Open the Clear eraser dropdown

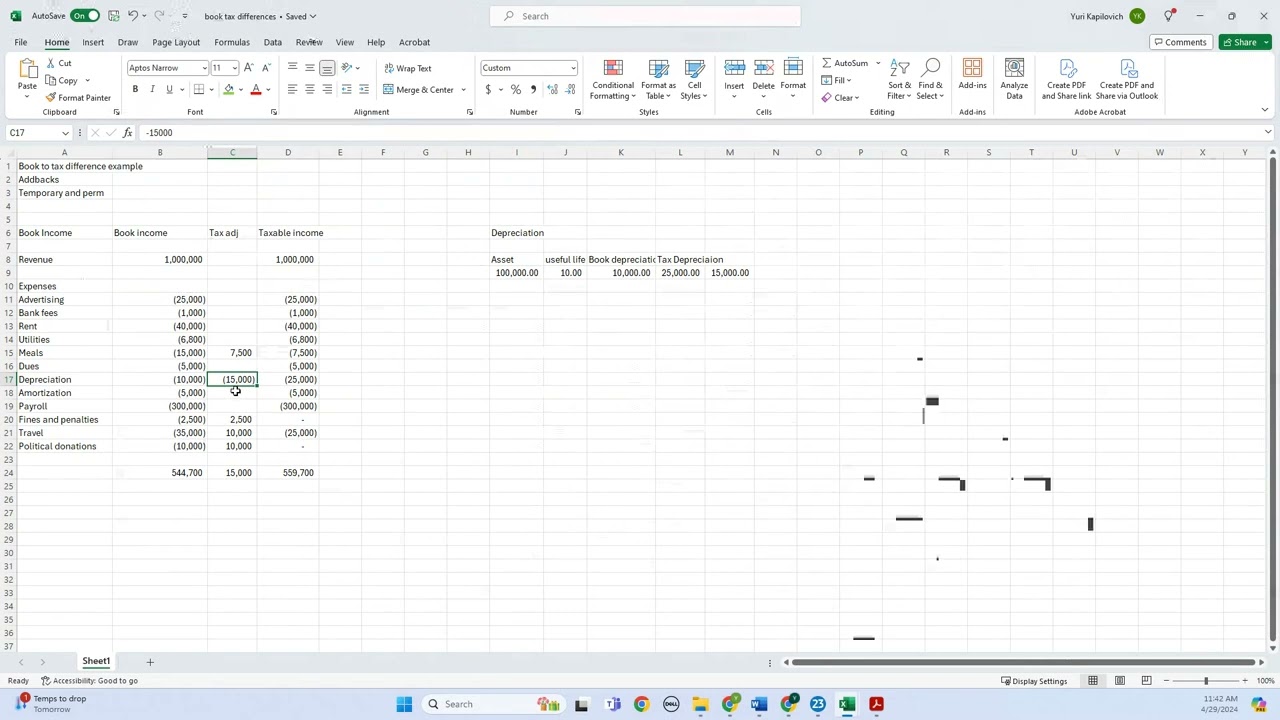click(x=843, y=98)
